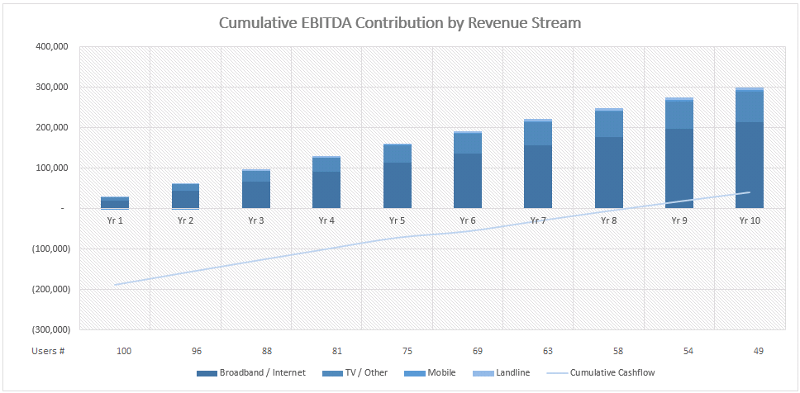
Task: Click the Yr 5 category label
Action: (x=396, y=220)
